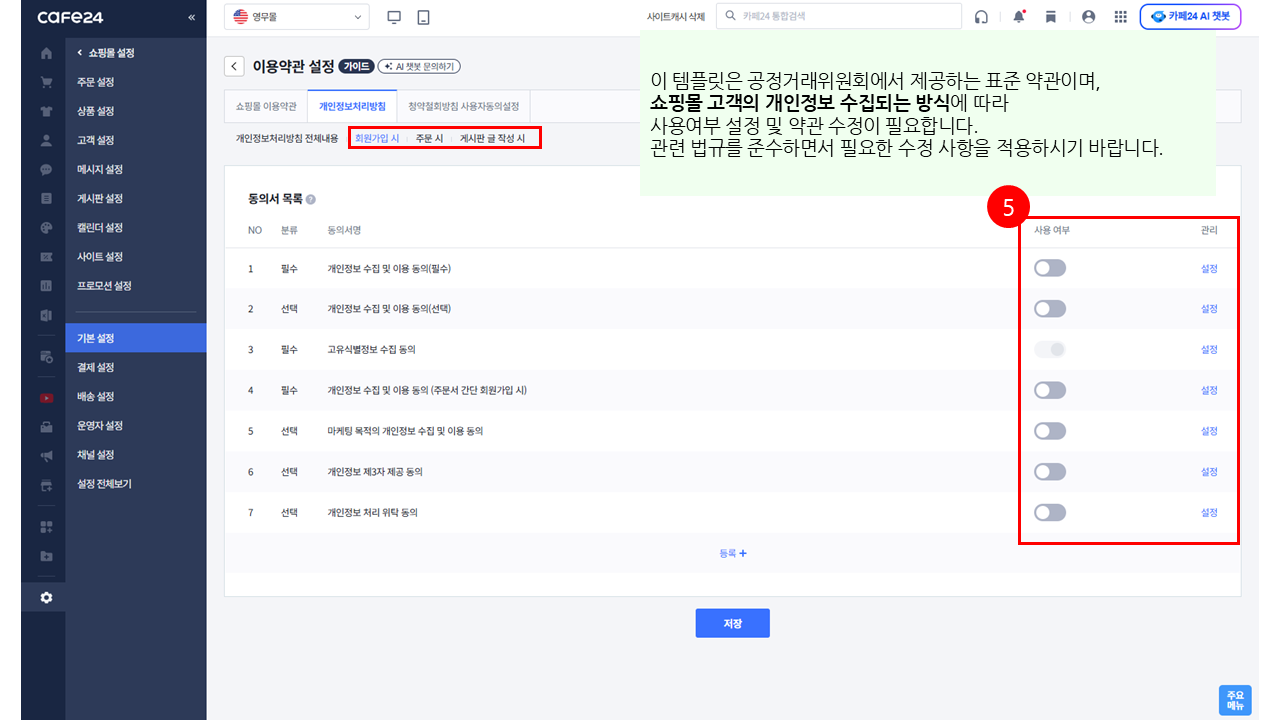
Task: Click 사이트캐시 삭제 in the top bar
Action: point(676,17)
